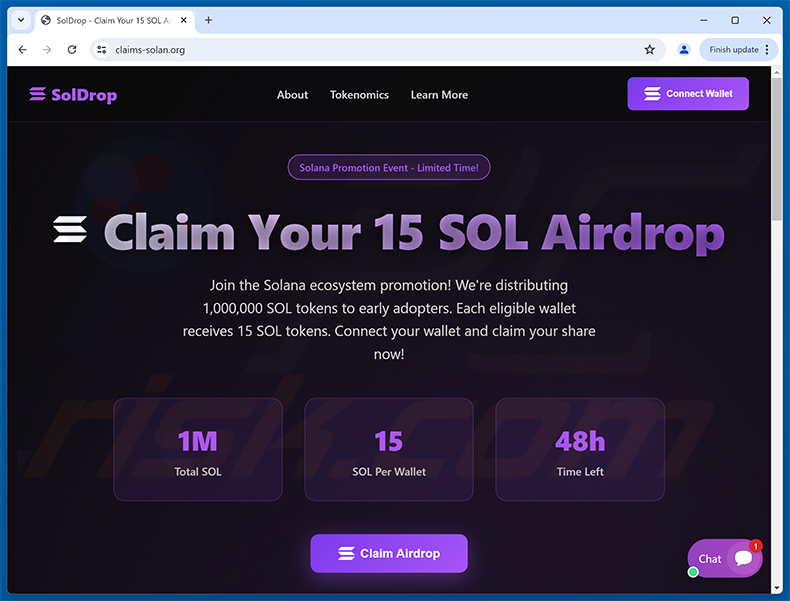Click the Claim Your 15 SOL Airdrop headline
790x601 pixels.
point(414,233)
